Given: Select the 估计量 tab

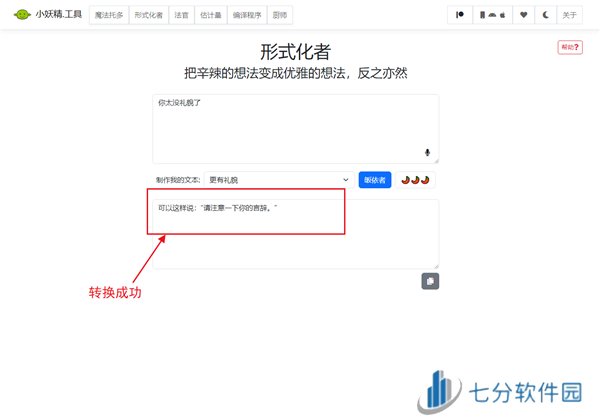Looking at the screenshot, I should [211, 15].
